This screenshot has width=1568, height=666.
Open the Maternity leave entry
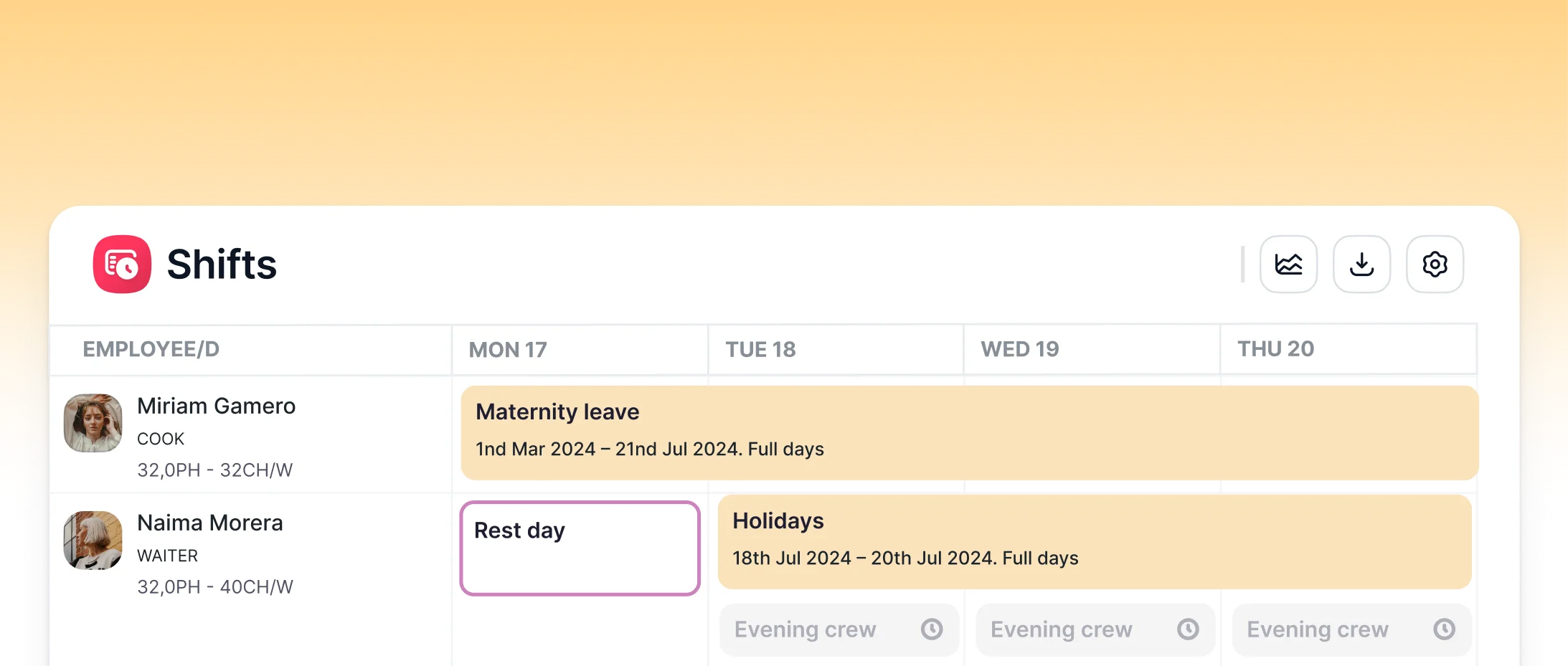pyautogui.click(x=969, y=432)
